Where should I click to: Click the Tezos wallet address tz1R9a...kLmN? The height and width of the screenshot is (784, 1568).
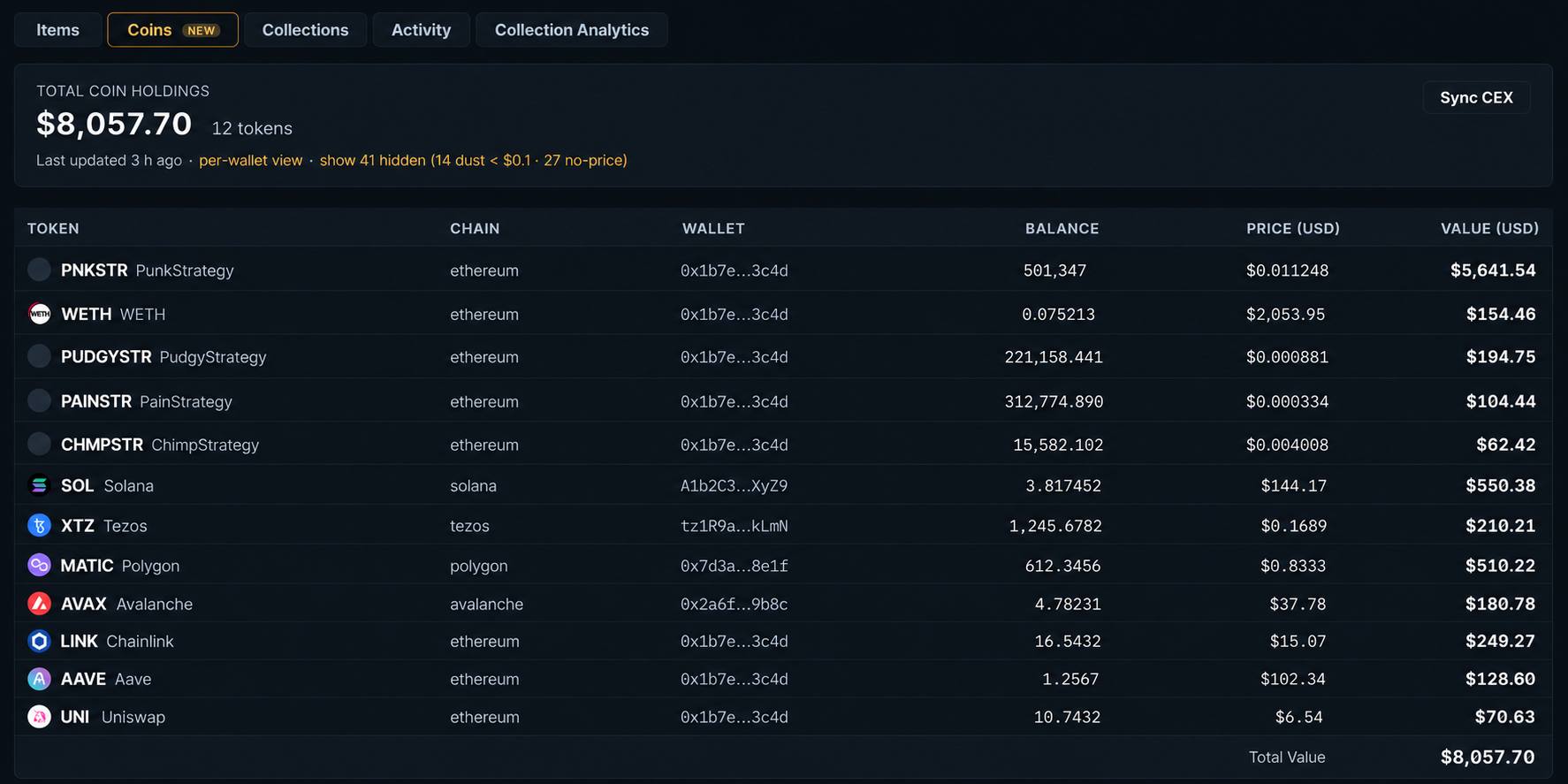click(x=734, y=525)
